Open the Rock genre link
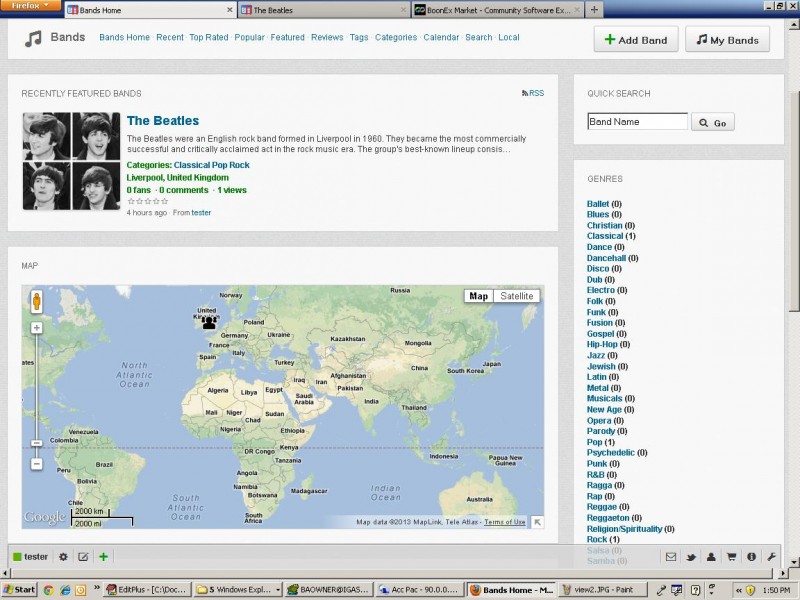This screenshot has height=600, width=800. click(x=597, y=539)
